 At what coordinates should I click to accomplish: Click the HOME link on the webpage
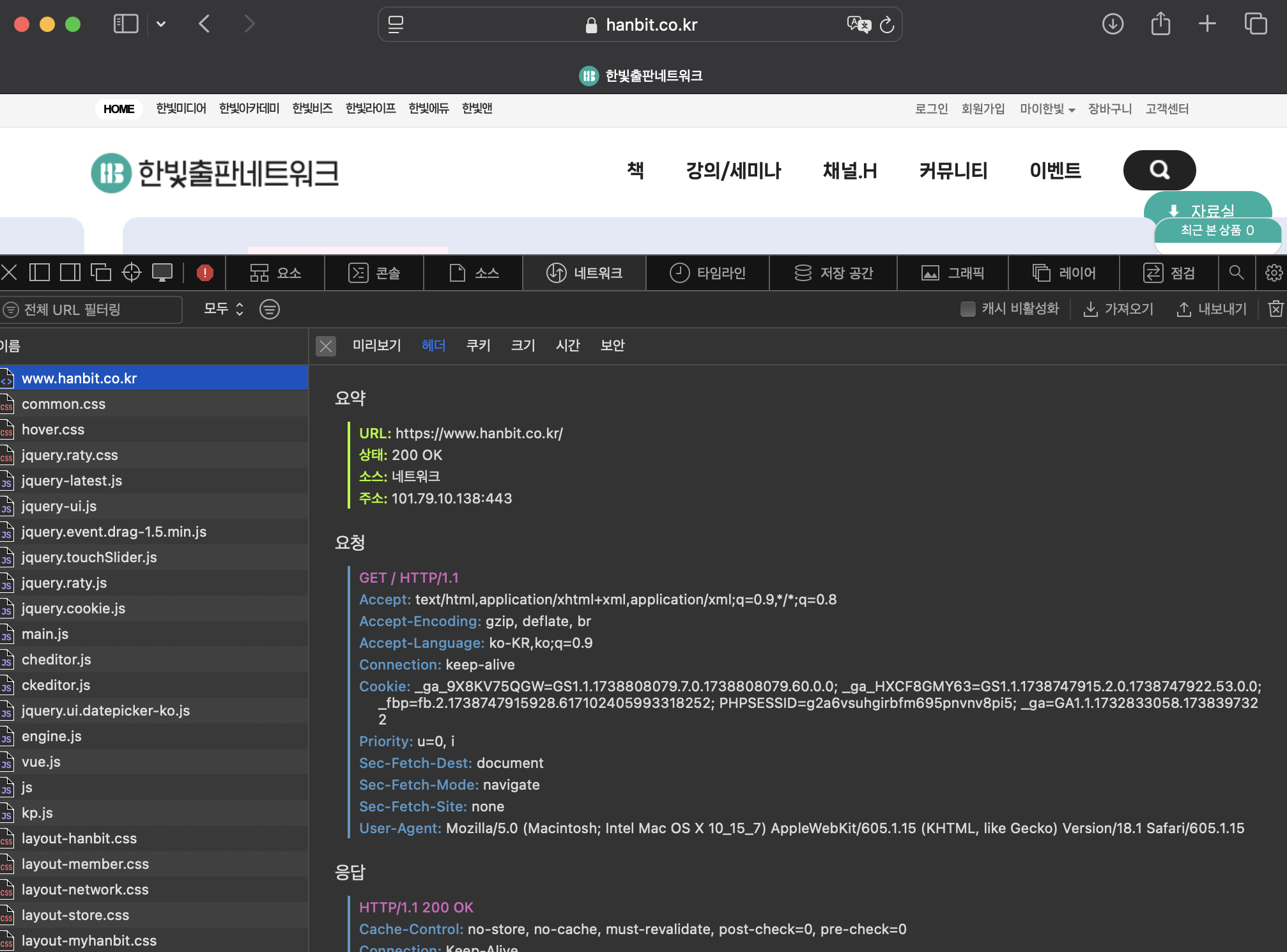click(119, 109)
